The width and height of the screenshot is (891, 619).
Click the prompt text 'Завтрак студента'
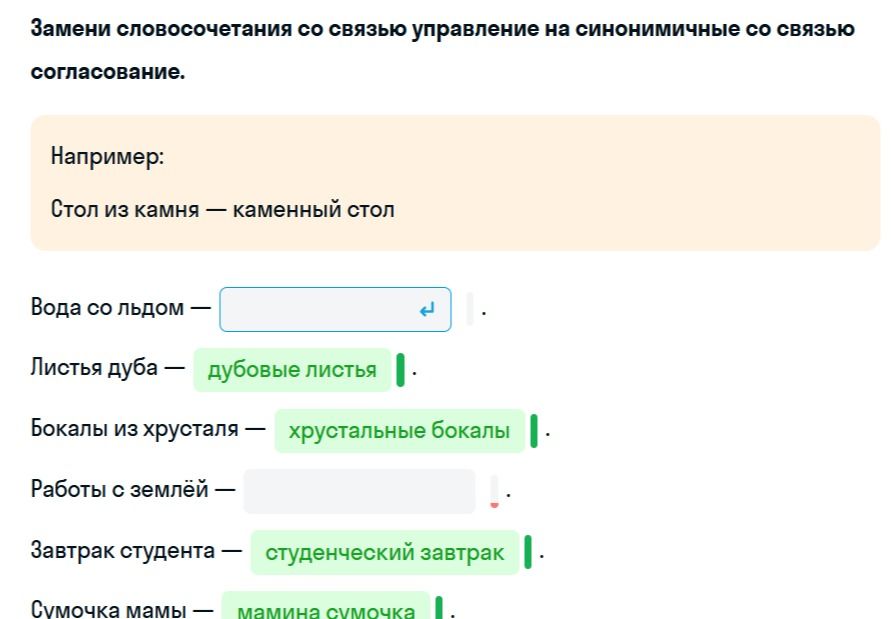[123, 550]
